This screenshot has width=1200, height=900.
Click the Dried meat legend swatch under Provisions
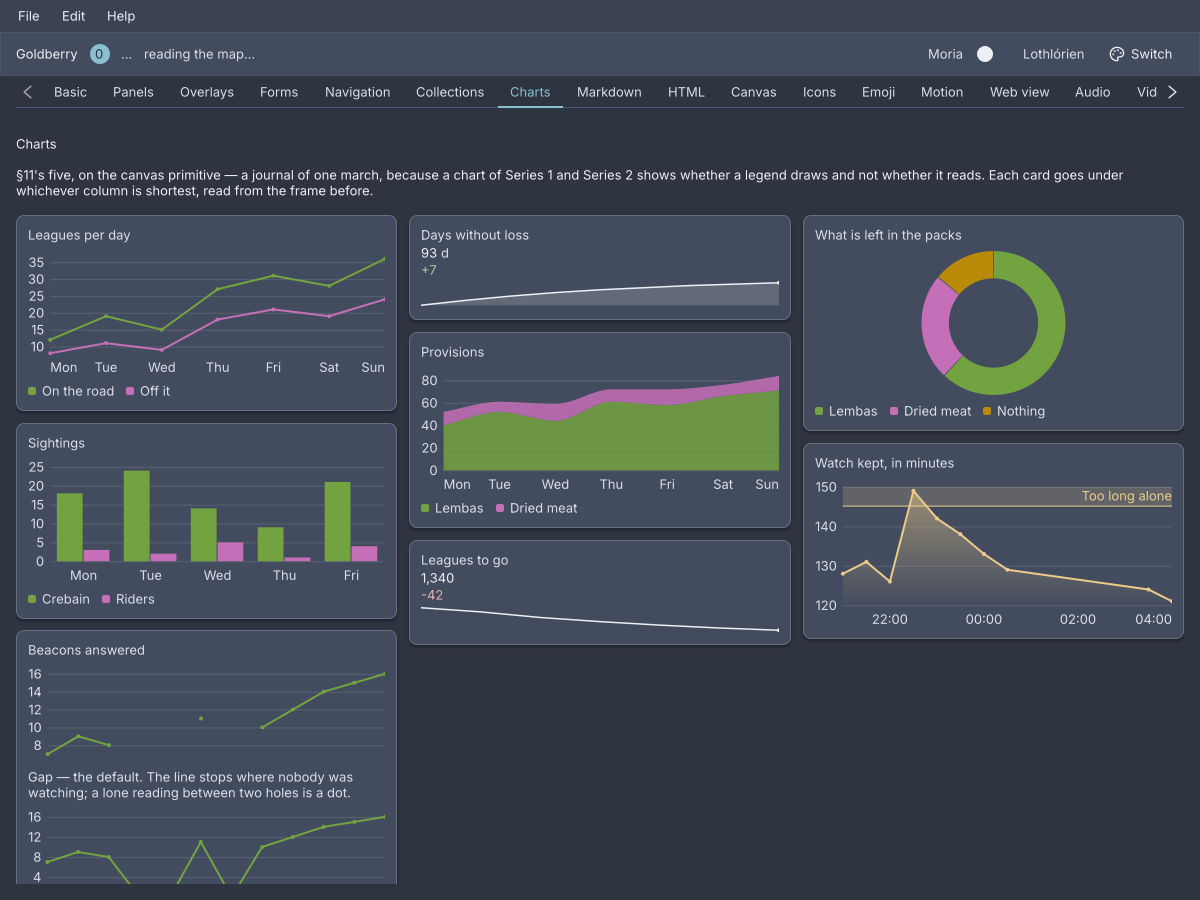[500, 508]
